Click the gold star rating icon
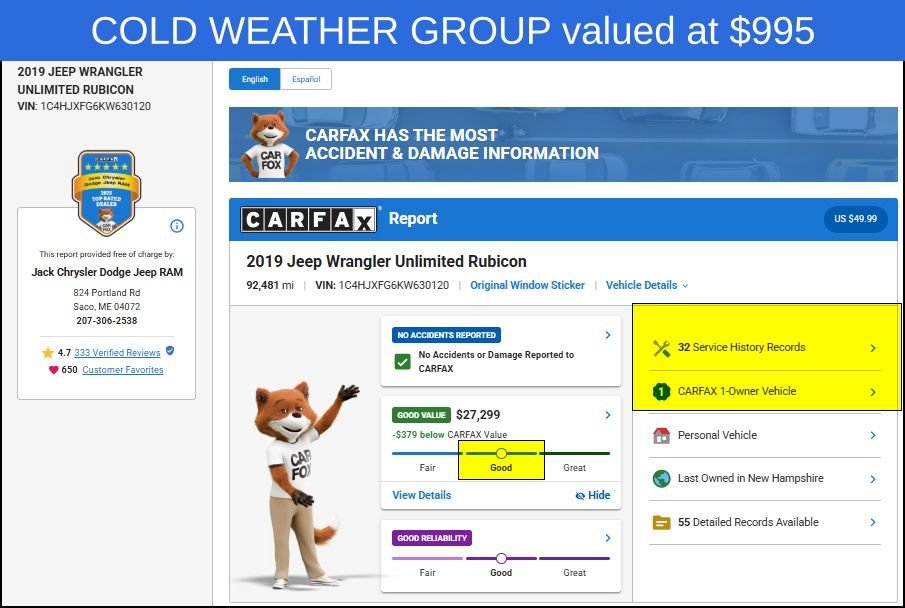The height and width of the screenshot is (608, 905). (47, 353)
